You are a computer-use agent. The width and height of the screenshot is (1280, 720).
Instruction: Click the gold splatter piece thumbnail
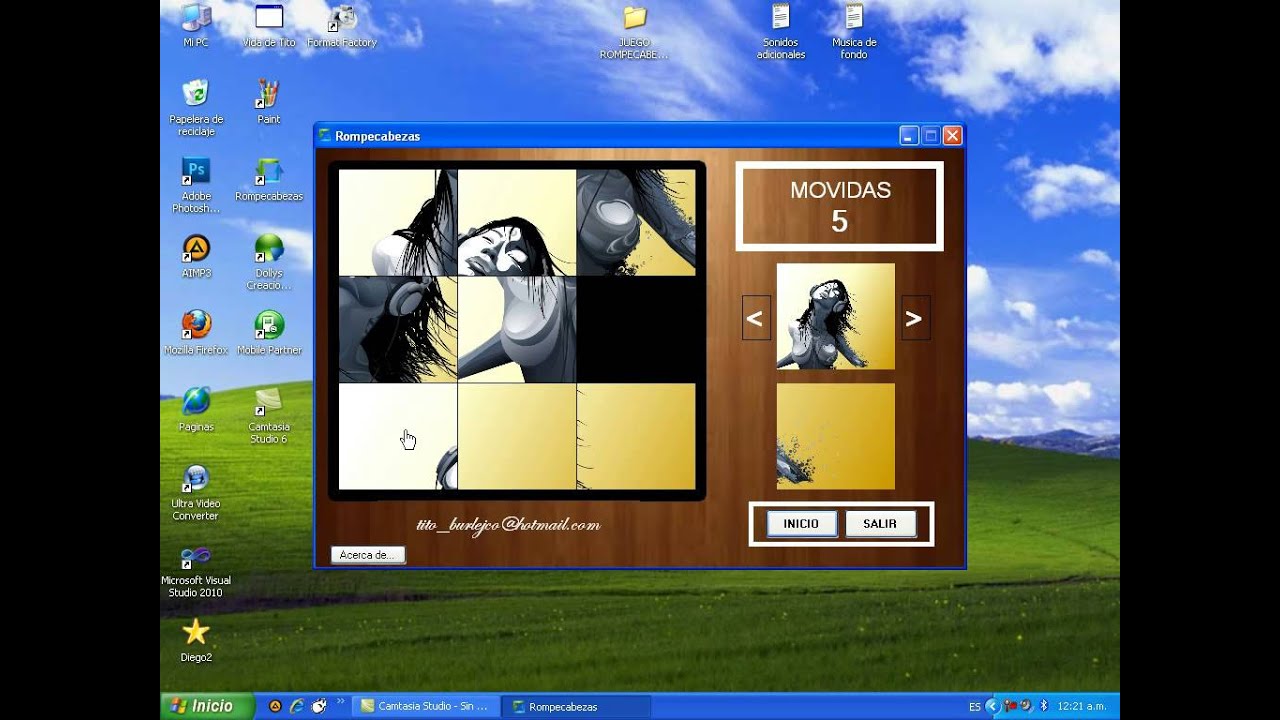836,436
